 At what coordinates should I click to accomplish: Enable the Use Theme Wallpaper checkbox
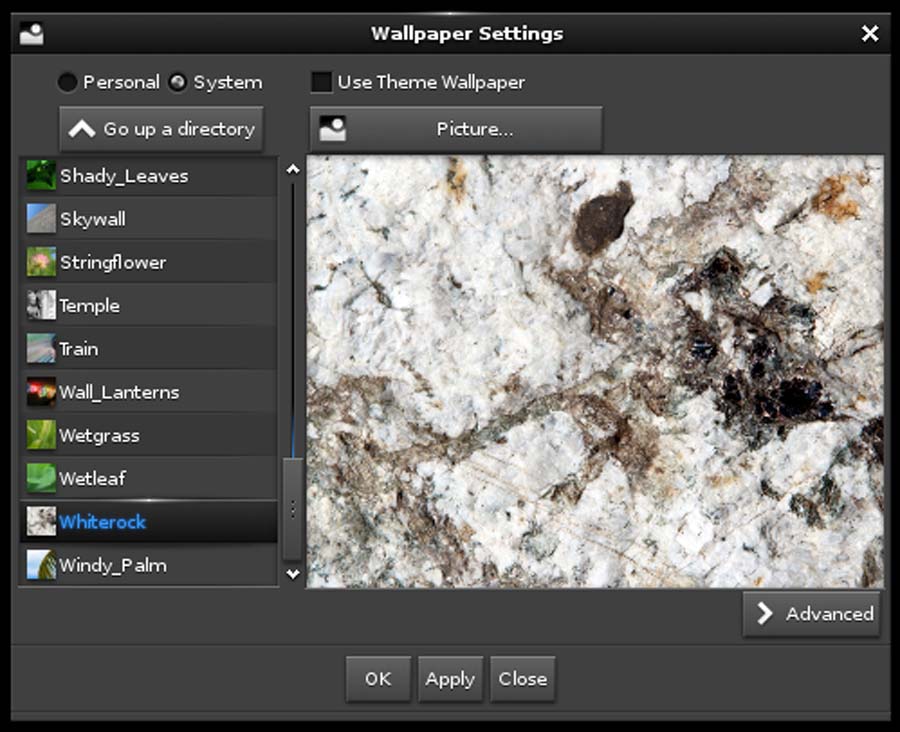click(x=321, y=82)
